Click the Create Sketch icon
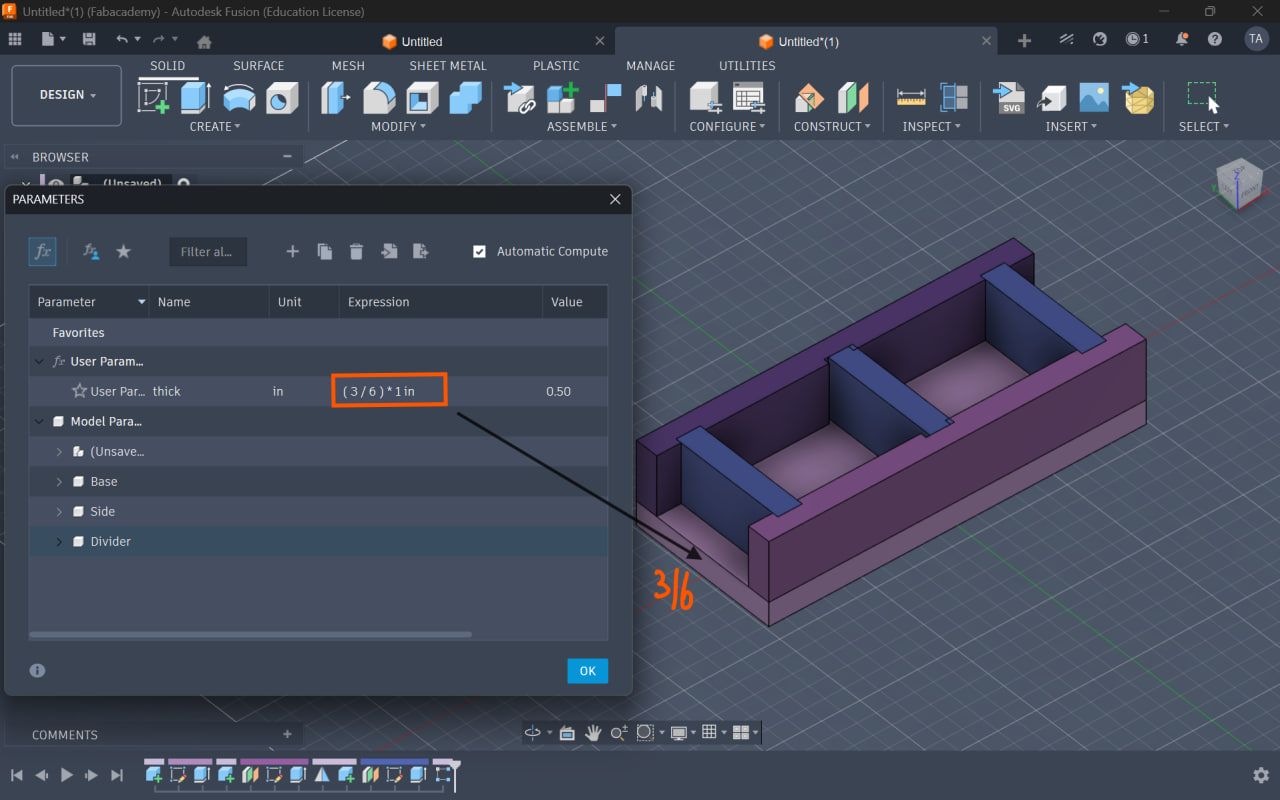 (153, 98)
